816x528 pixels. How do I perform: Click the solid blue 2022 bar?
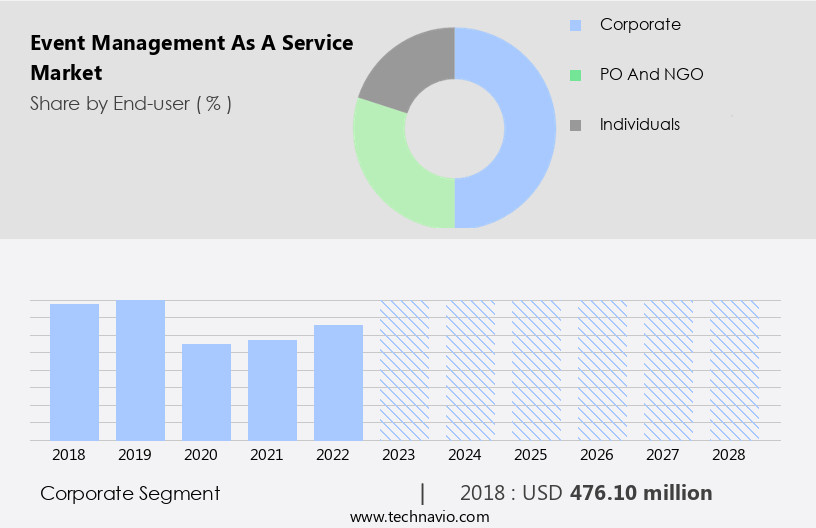(x=339, y=382)
